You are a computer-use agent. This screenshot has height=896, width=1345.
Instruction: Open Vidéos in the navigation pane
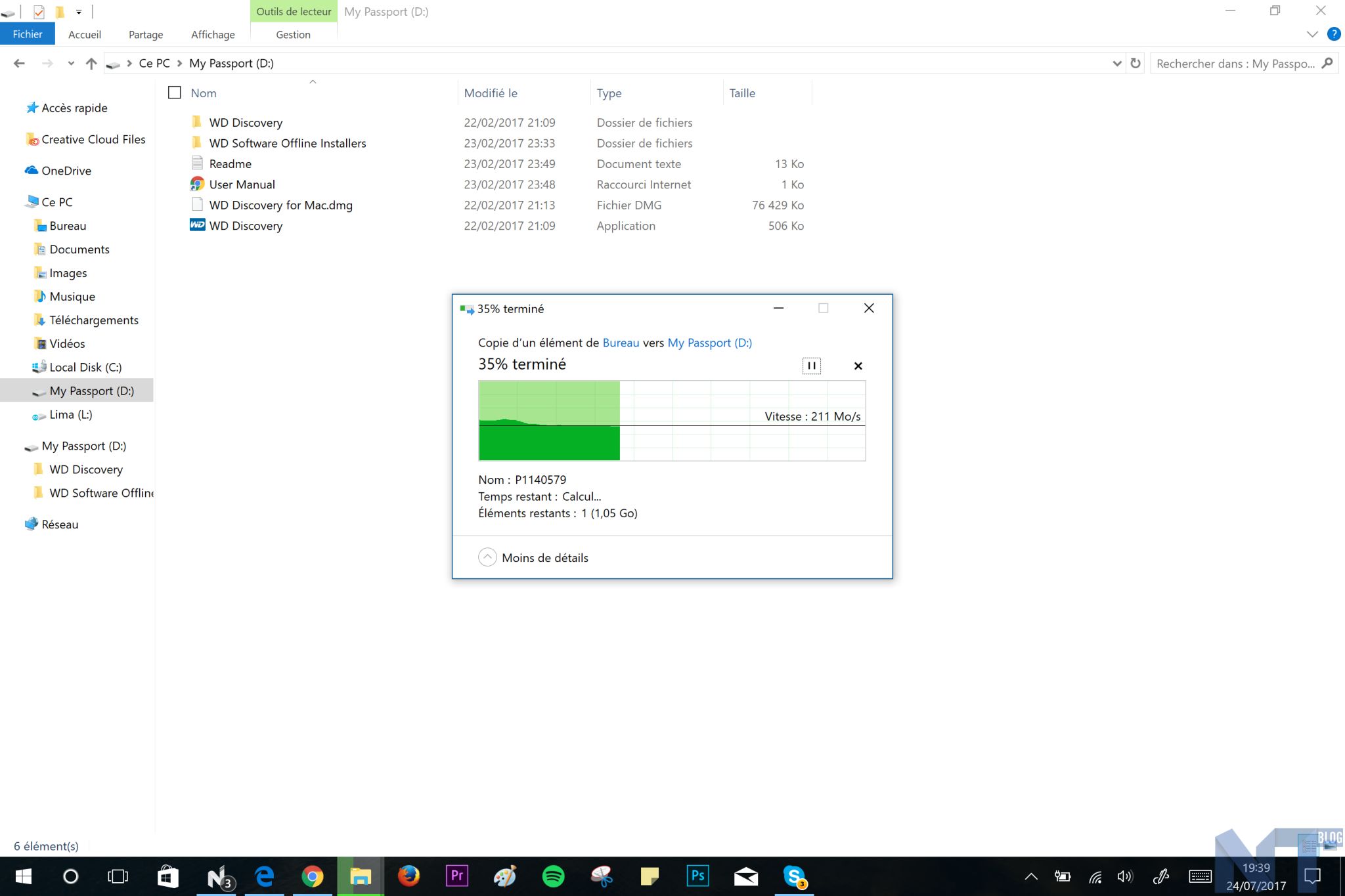coord(67,344)
